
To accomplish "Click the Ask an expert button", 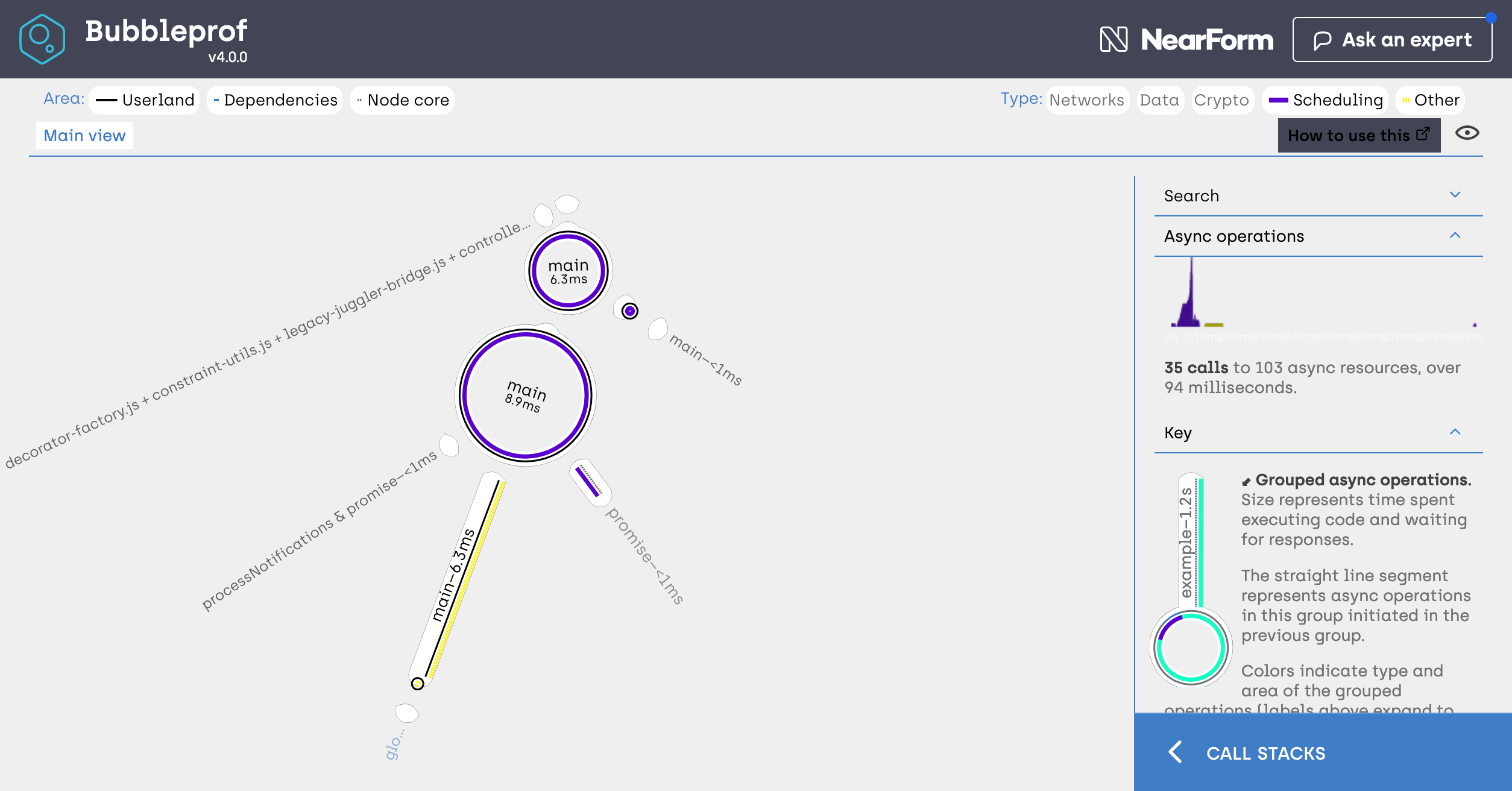I will pos(1392,40).
